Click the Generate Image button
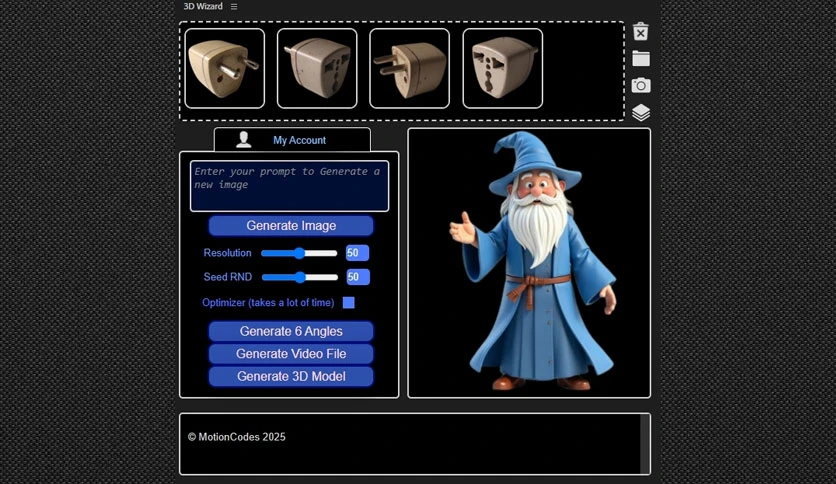This screenshot has width=836, height=484. click(x=291, y=225)
